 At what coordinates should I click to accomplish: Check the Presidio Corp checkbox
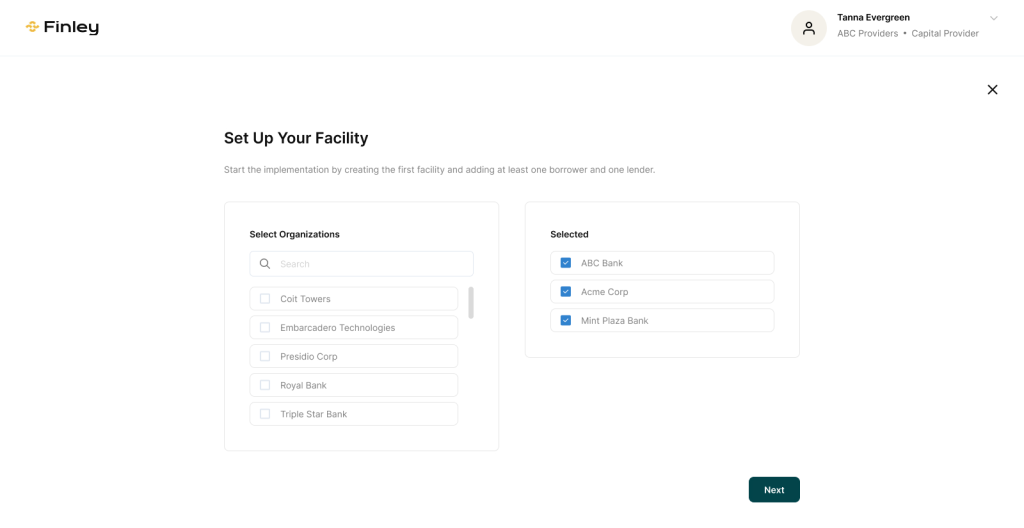pyautogui.click(x=265, y=356)
